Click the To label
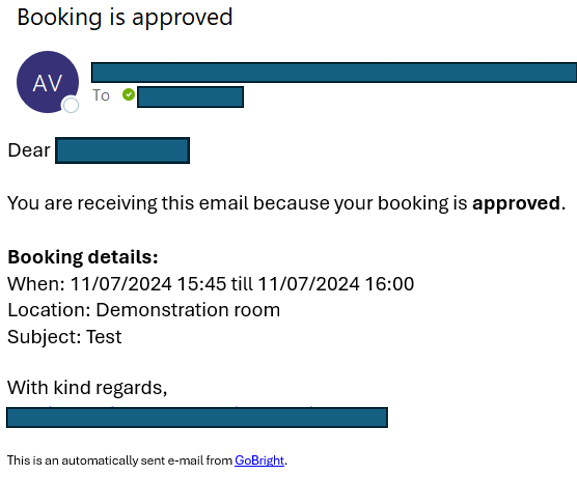The image size is (577, 477). [x=101, y=95]
